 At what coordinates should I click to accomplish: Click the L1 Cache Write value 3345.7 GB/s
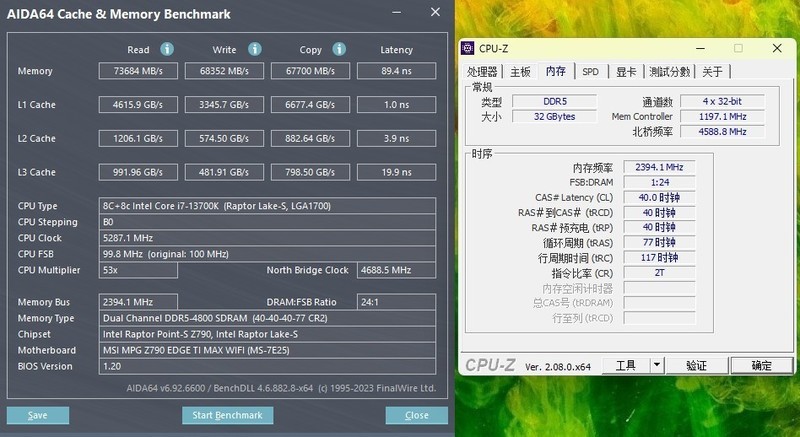[224, 105]
